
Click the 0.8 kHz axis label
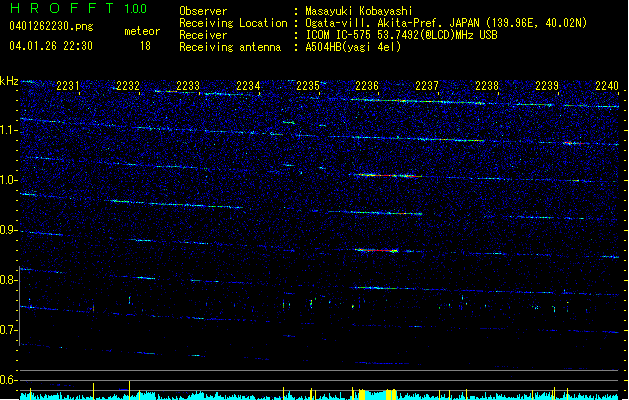(8, 280)
